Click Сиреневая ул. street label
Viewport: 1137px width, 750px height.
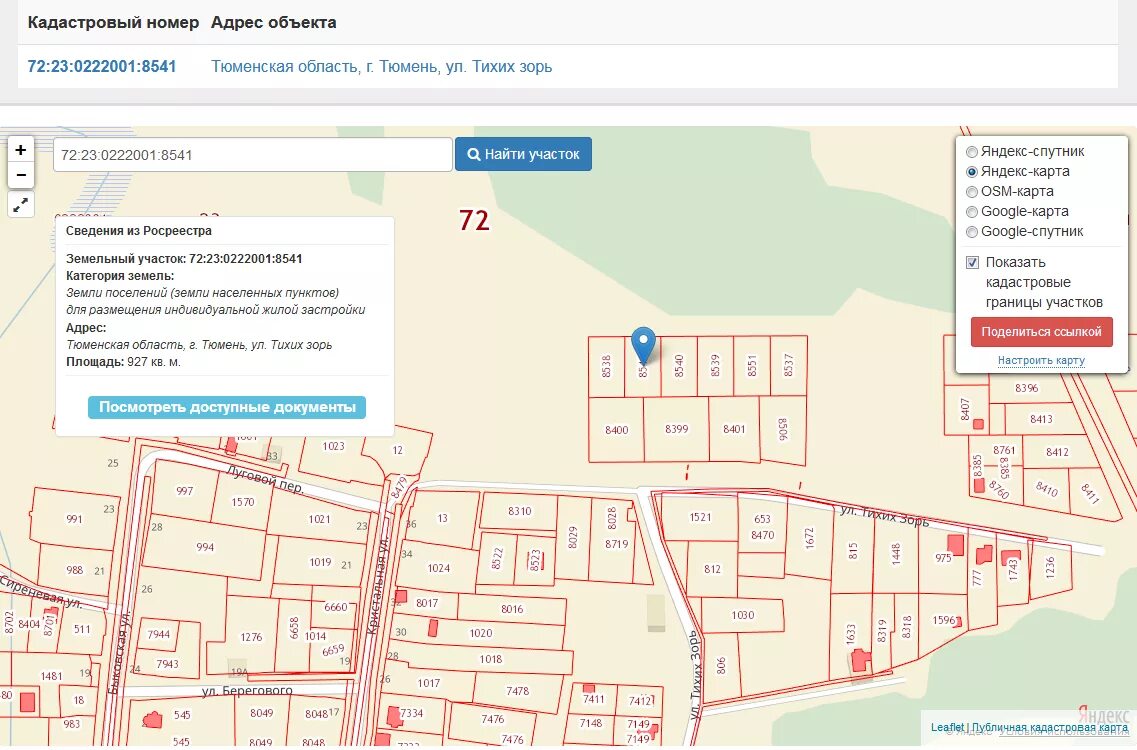point(40,592)
